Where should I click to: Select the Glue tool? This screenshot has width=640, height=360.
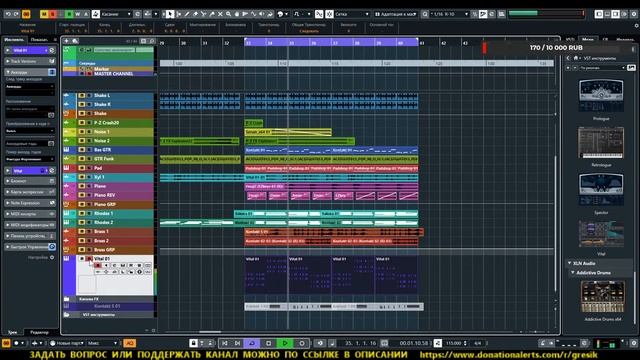tap(211, 14)
